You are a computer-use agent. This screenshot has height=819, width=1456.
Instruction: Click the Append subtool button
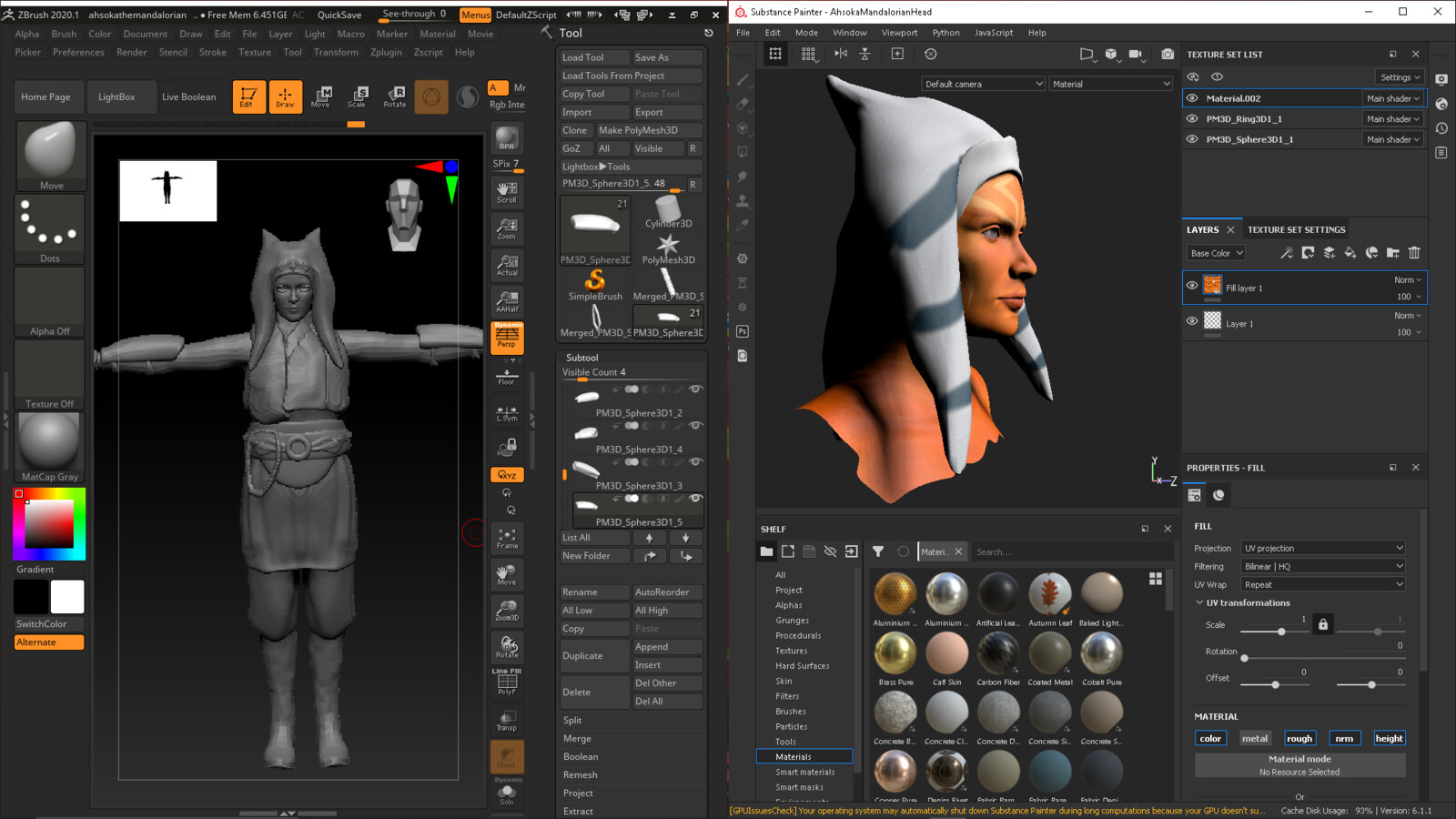point(668,646)
